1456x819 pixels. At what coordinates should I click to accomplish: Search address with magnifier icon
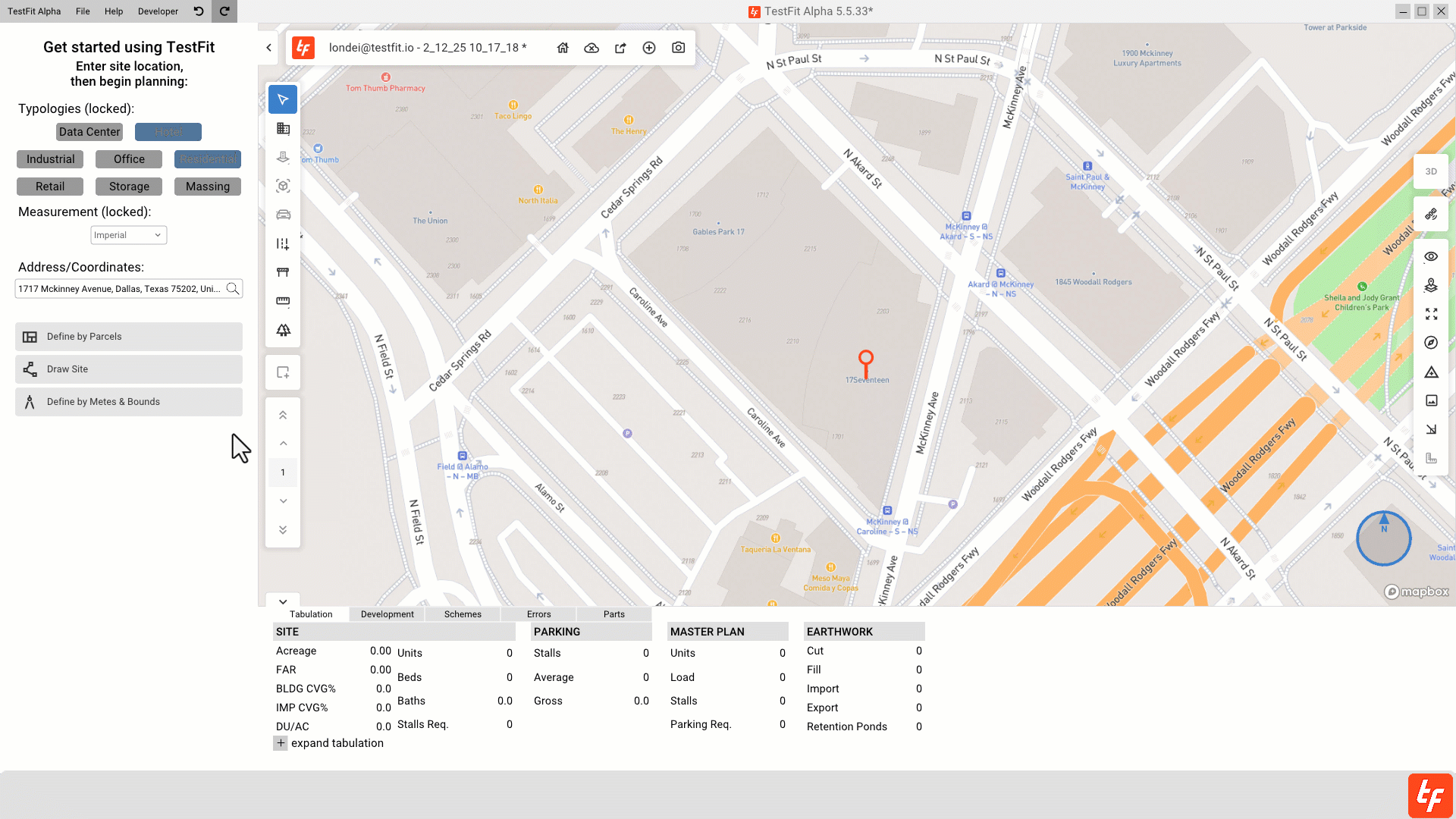[x=233, y=288]
